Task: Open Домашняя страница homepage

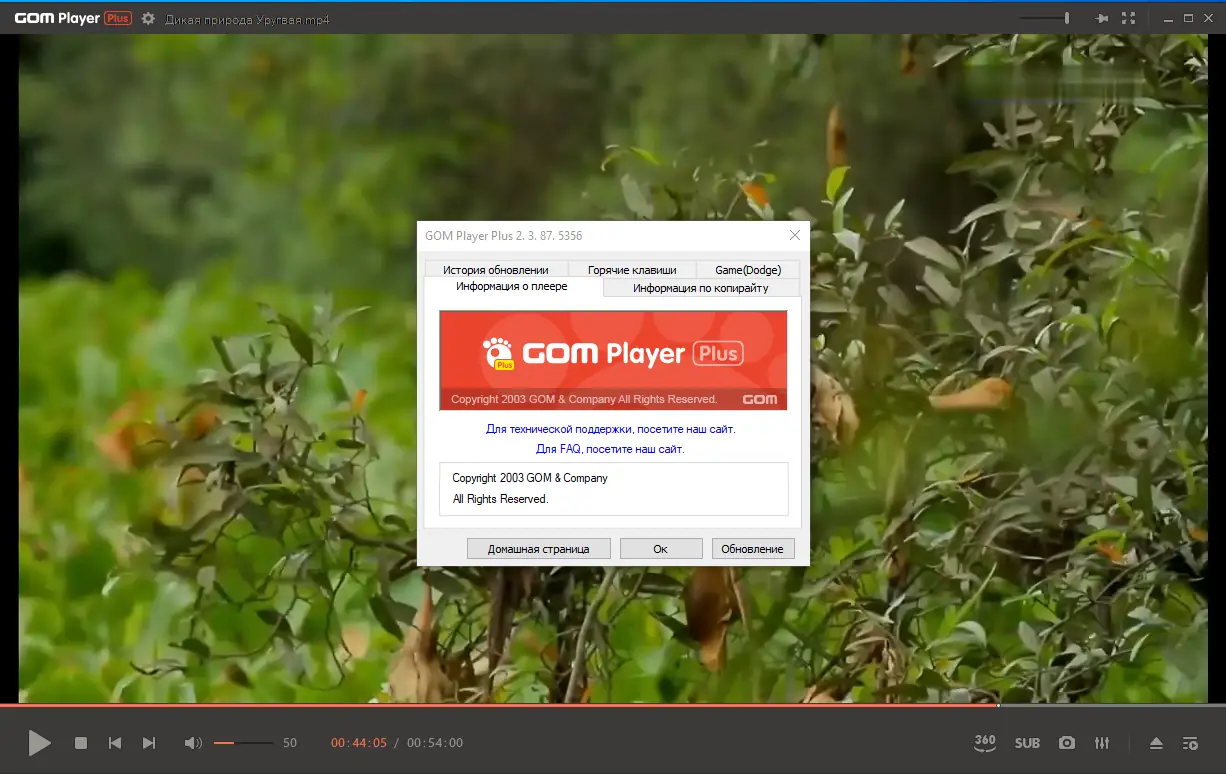Action: pos(538,548)
